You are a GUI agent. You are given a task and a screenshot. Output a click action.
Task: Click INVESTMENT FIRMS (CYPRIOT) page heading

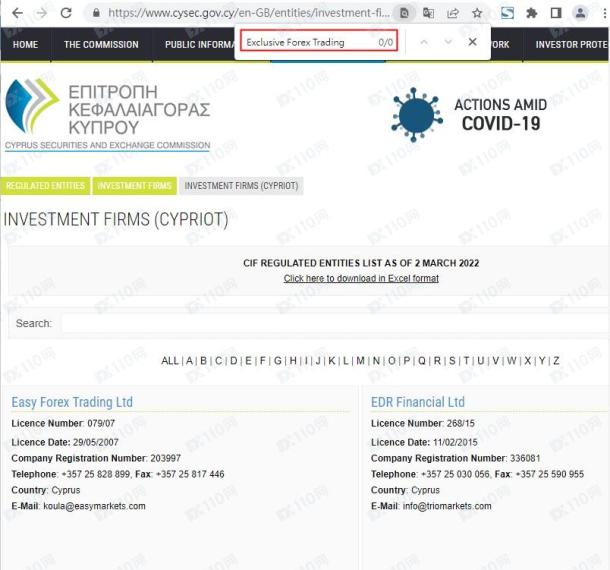pos(116,219)
